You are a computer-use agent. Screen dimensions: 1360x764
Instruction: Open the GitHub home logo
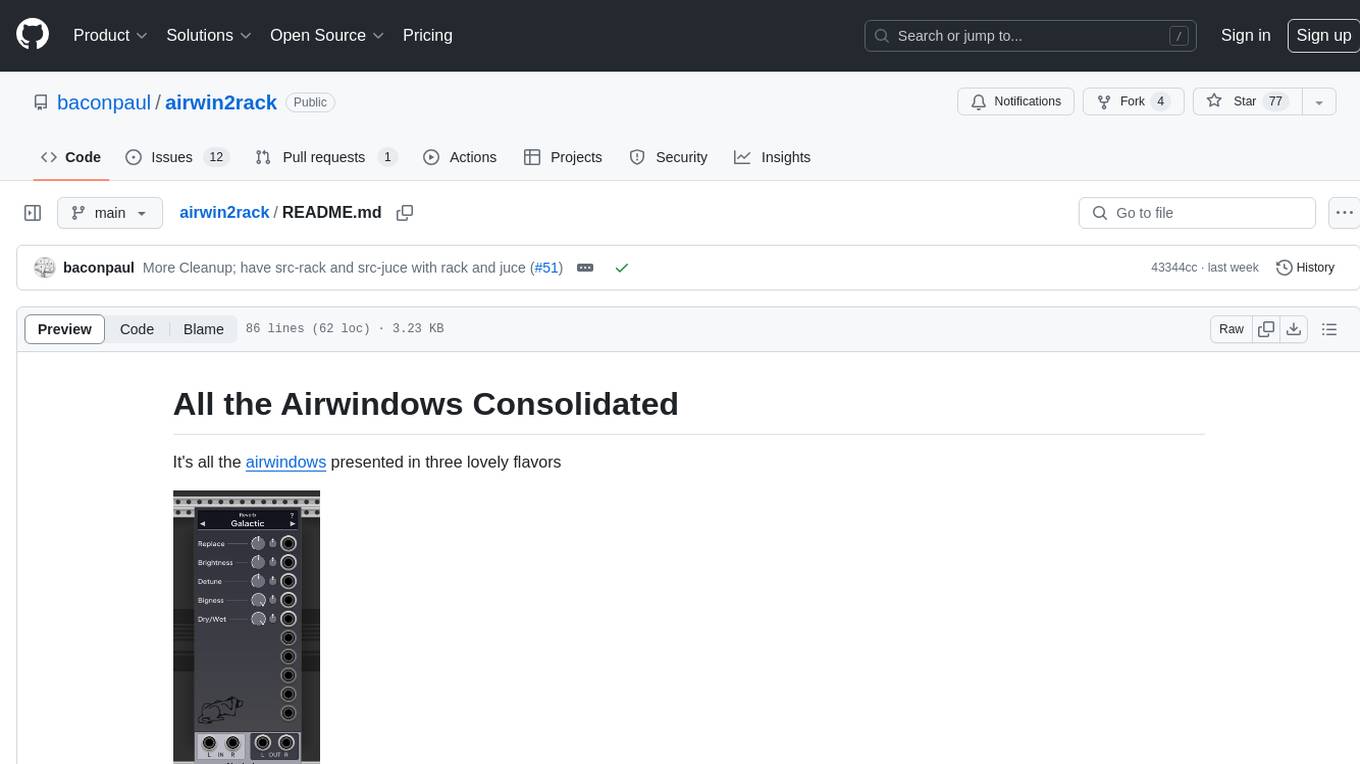[x=32, y=35]
